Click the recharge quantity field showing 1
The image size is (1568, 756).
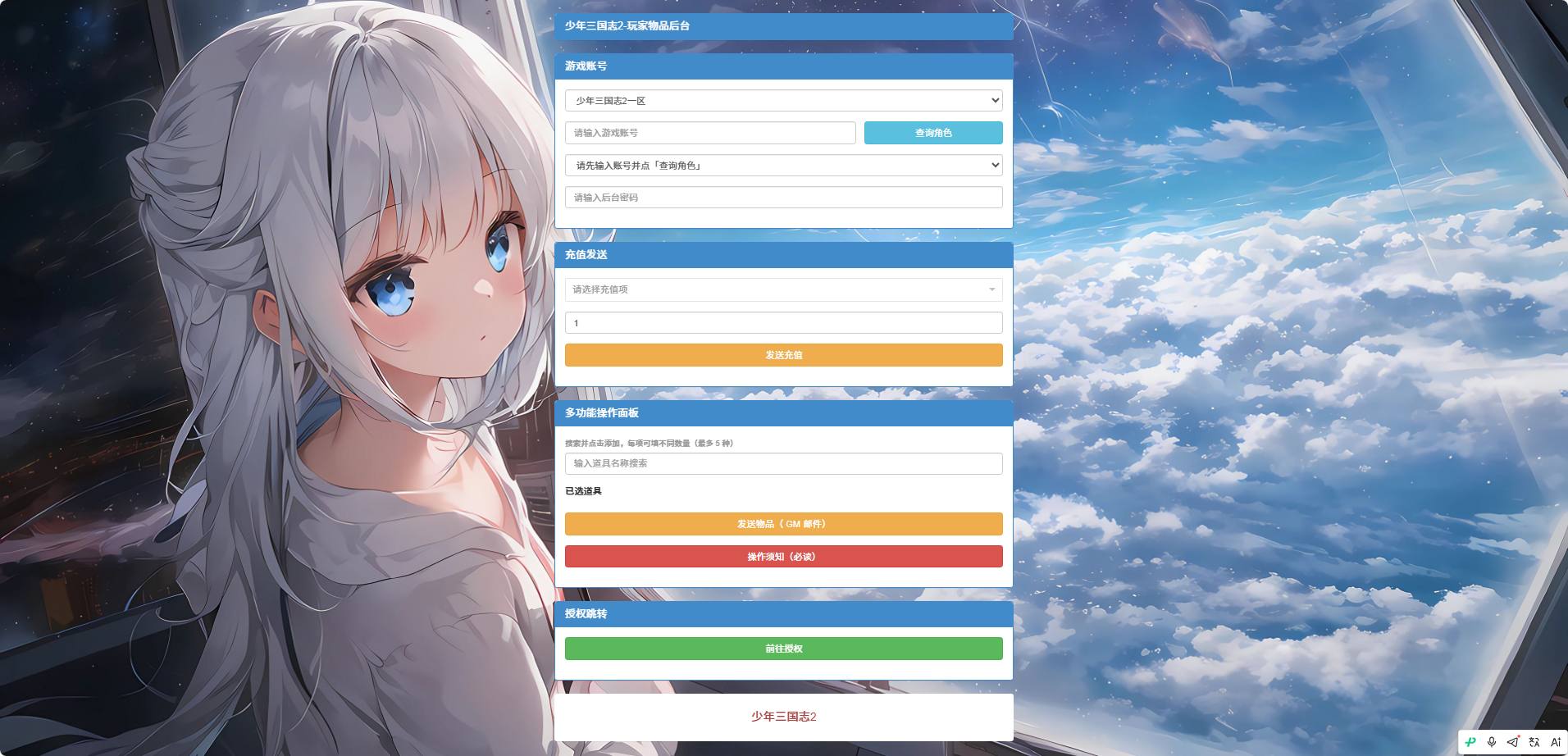coord(783,323)
